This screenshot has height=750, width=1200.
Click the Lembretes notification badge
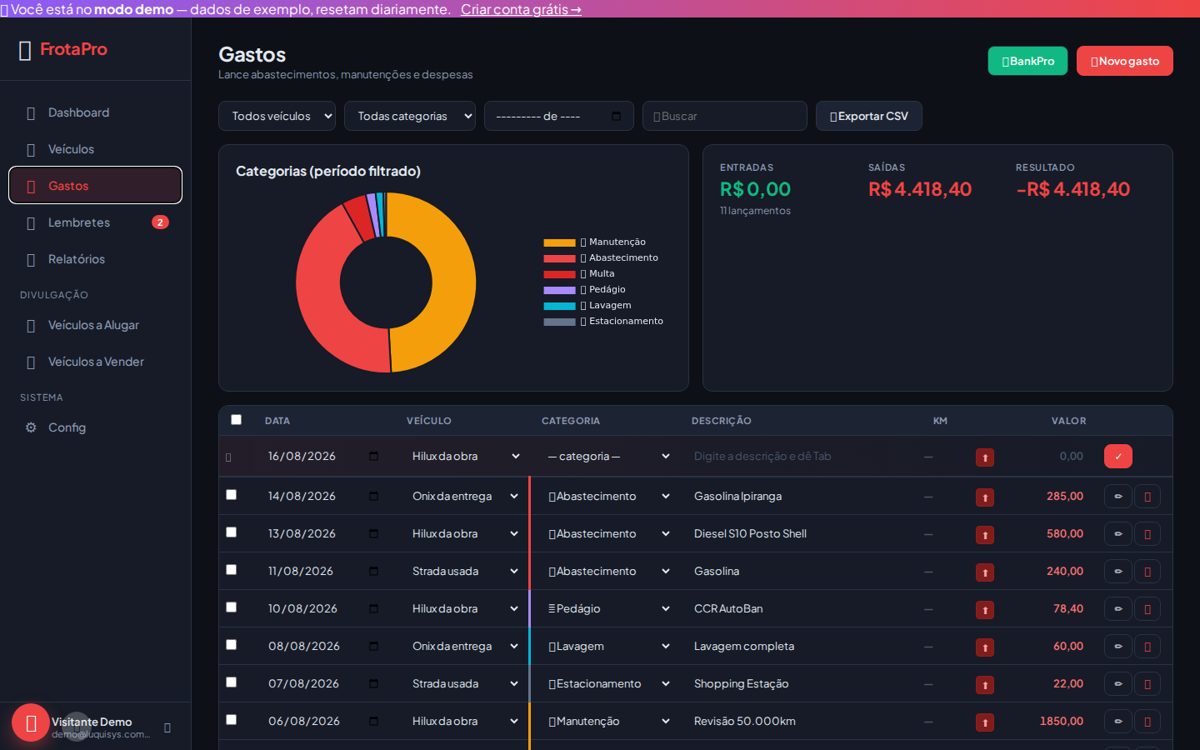160,222
